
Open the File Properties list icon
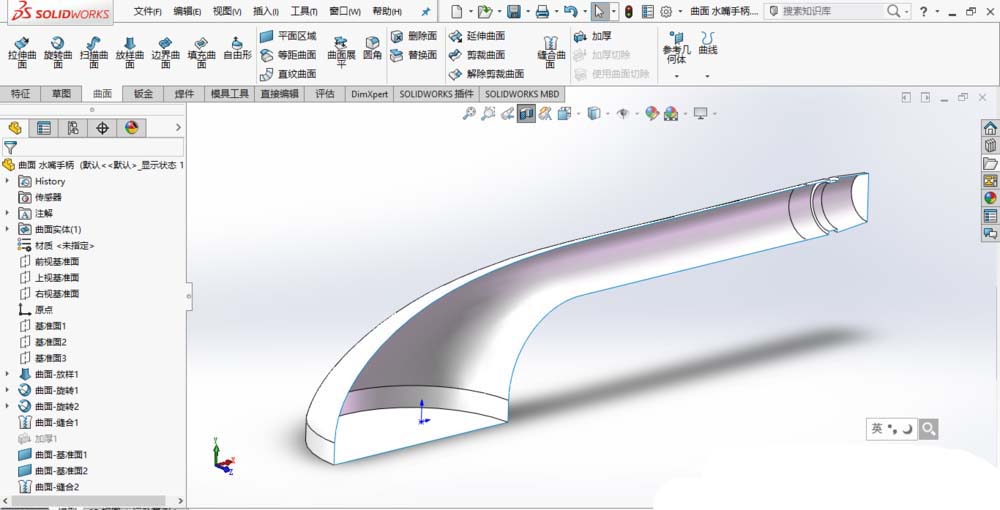(x=647, y=11)
